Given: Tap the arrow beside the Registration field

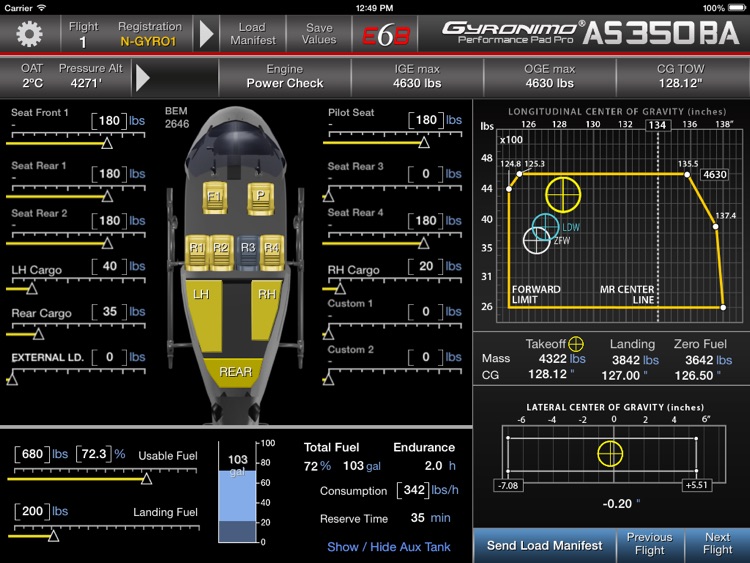Looking at the screenshot, I should click(206, 34).
